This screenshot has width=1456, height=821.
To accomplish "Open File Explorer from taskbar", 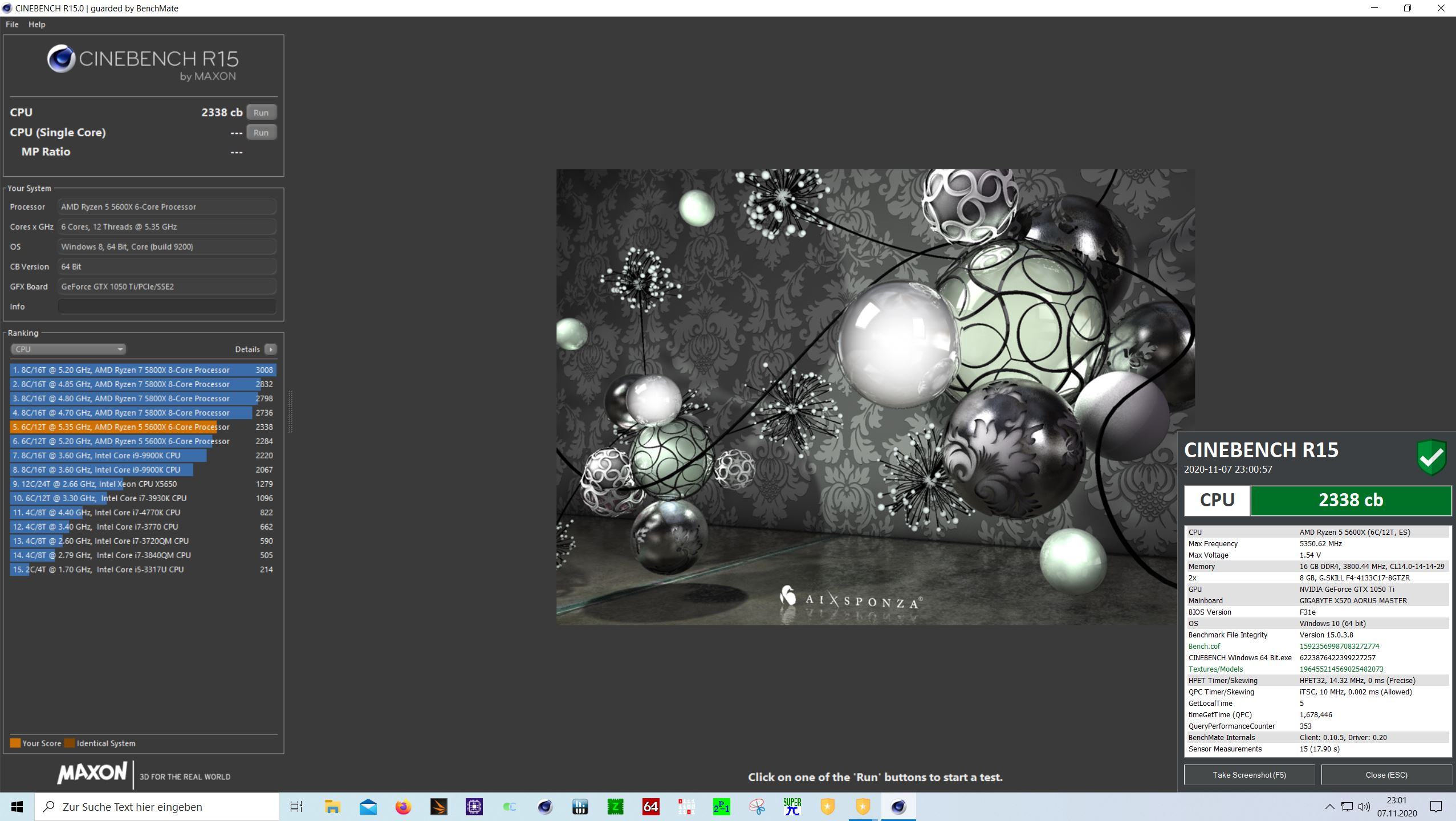I will point(332,807).
